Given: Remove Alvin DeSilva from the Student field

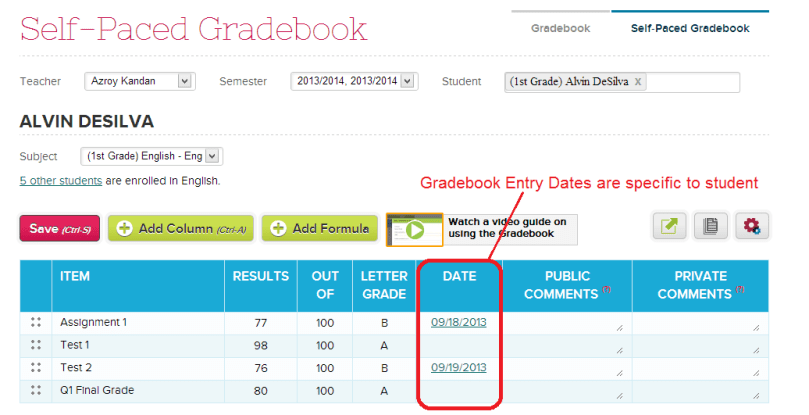Looking at the screenshot, I should 638,82.
